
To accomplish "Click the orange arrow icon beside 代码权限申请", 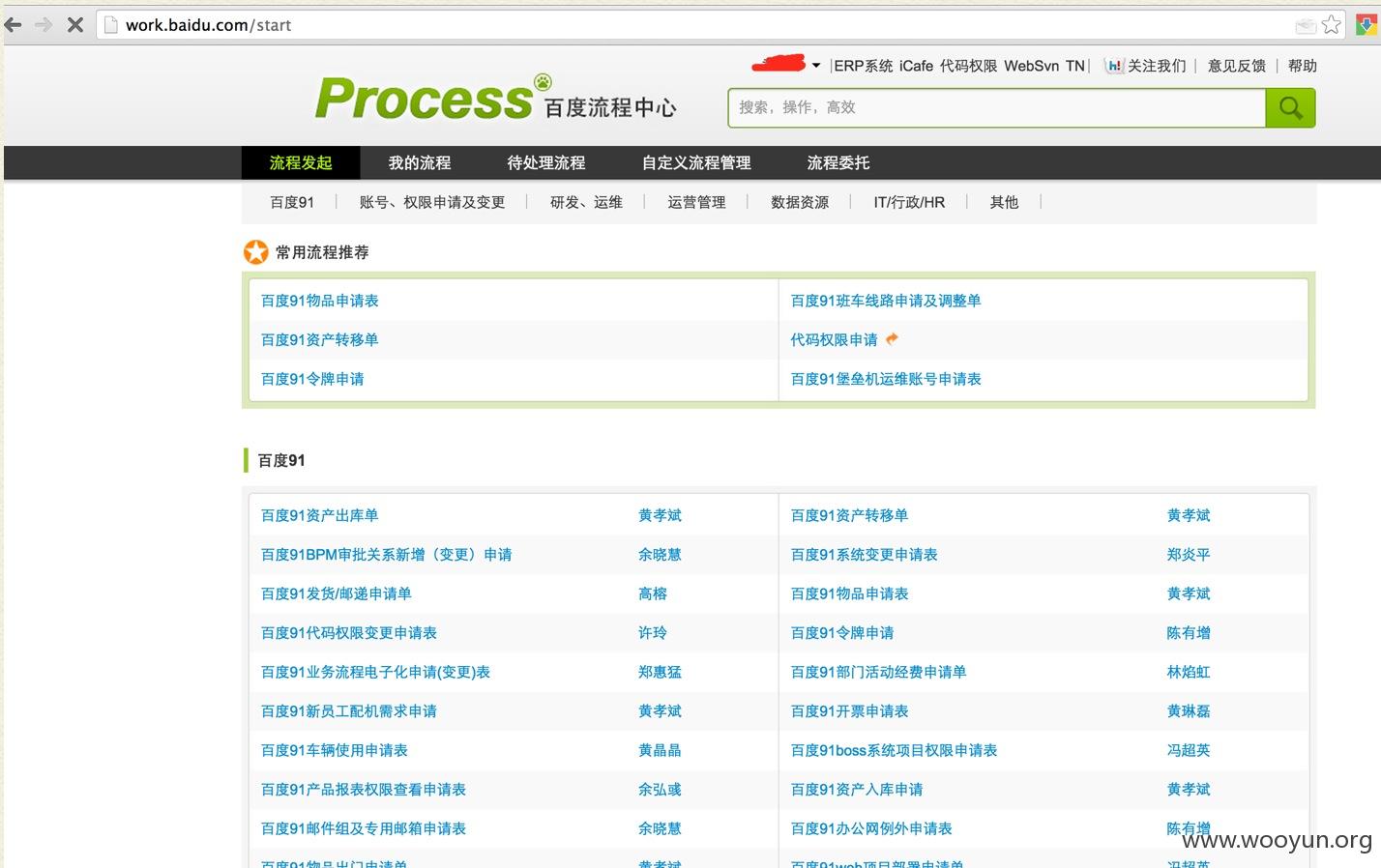I will pyautogui.click(x=892, y=338).
